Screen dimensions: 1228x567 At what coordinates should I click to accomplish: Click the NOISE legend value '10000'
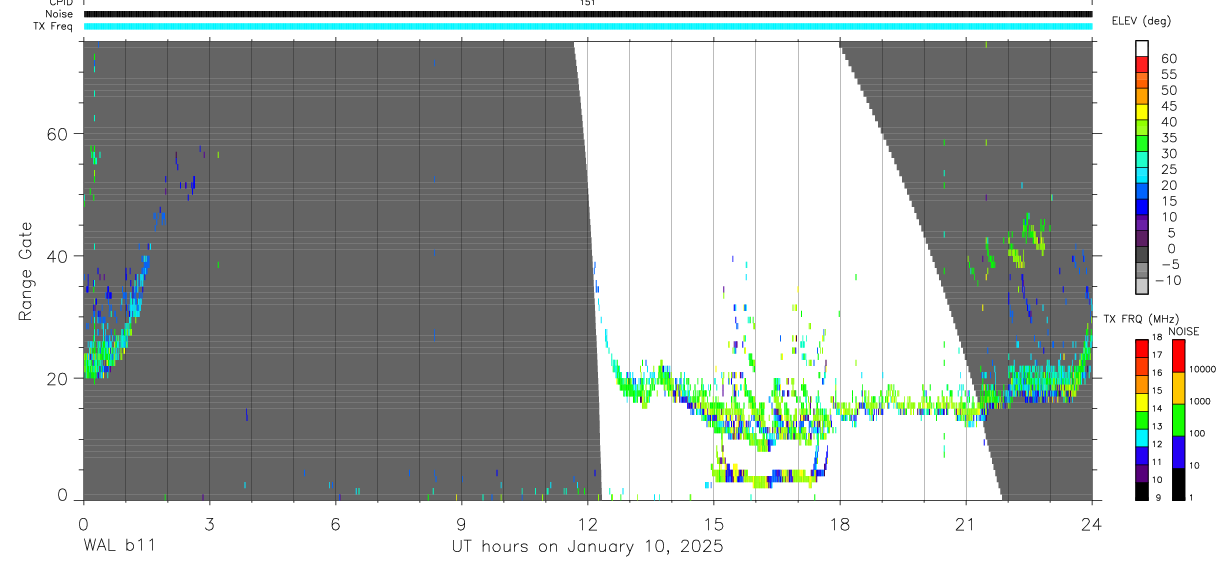tap(1202, 369)
